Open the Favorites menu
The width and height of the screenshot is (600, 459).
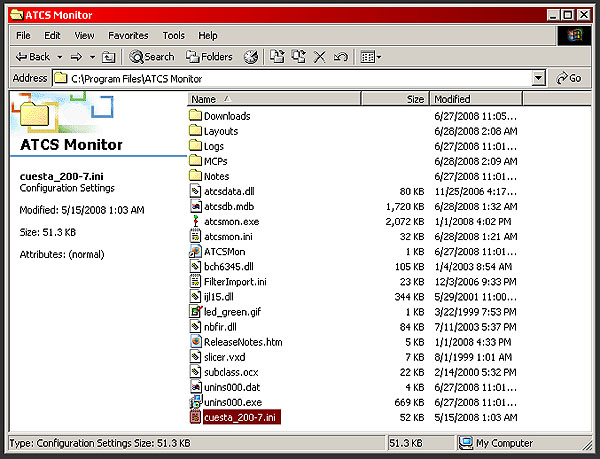click(128, 35)
